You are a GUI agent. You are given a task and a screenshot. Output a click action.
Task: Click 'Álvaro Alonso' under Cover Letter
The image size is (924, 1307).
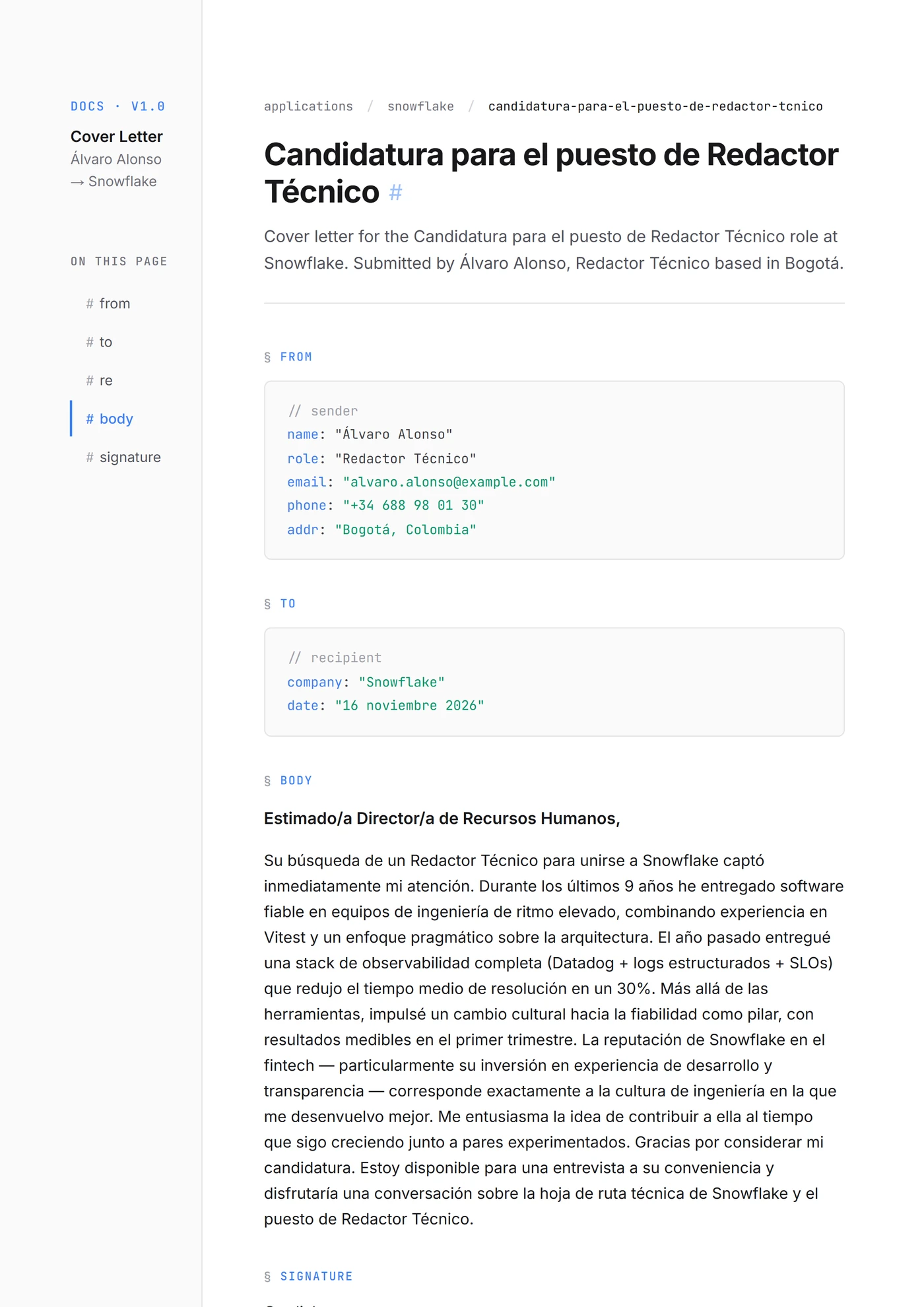[116, 159]
